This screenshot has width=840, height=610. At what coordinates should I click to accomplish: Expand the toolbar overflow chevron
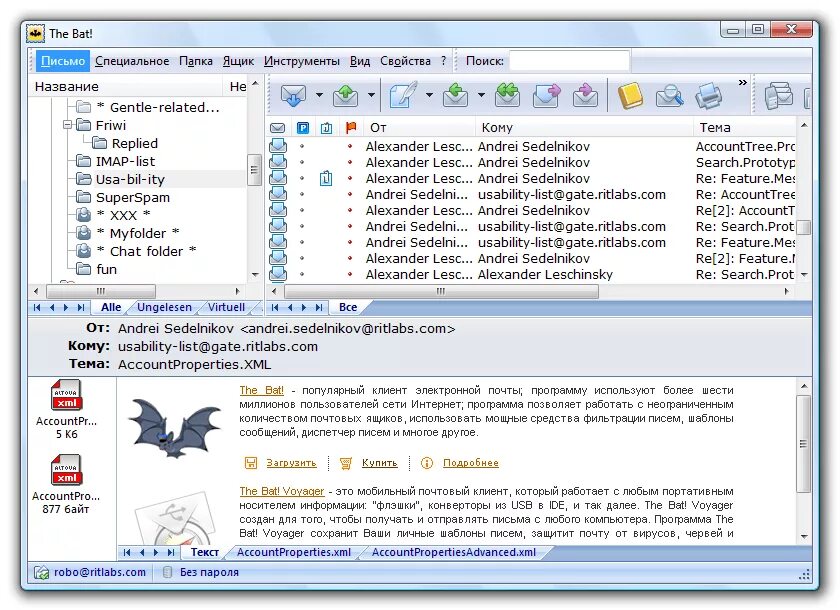(742, 84)
